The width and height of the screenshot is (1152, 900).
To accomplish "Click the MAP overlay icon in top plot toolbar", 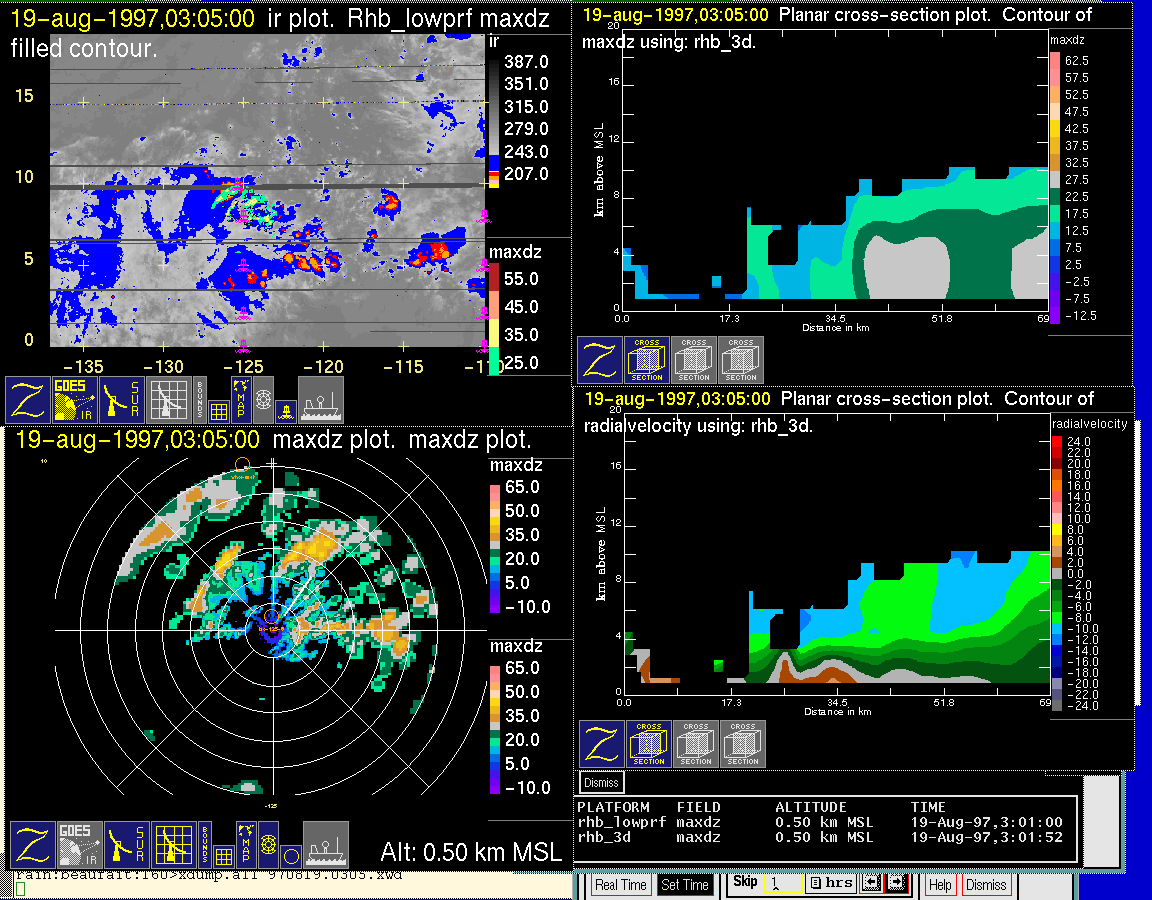I will click(241, 398).
